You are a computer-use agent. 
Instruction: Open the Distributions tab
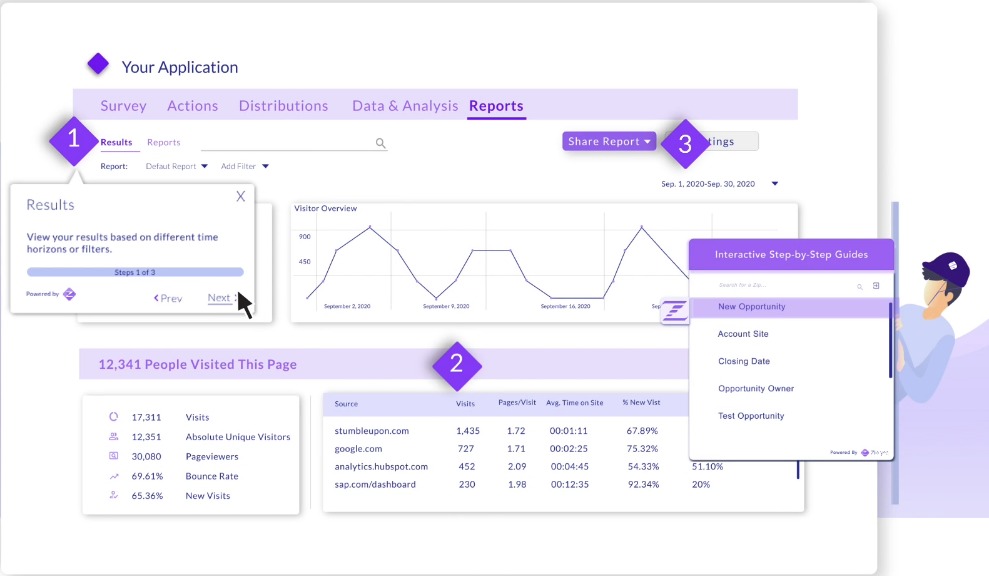[283, 106]
